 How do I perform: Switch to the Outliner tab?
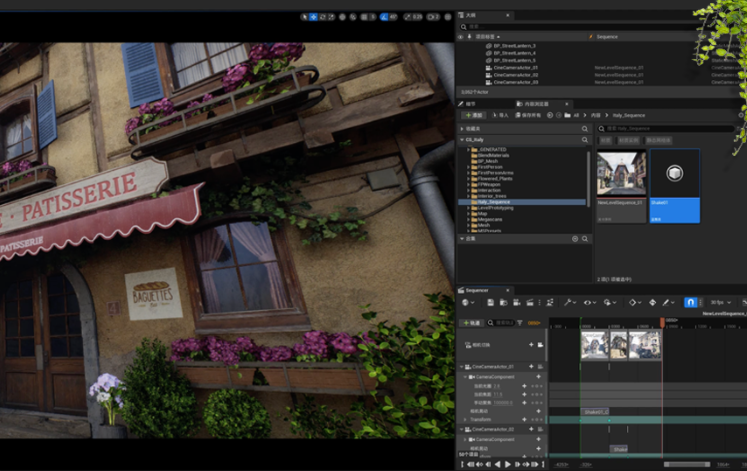click(471, 15)
